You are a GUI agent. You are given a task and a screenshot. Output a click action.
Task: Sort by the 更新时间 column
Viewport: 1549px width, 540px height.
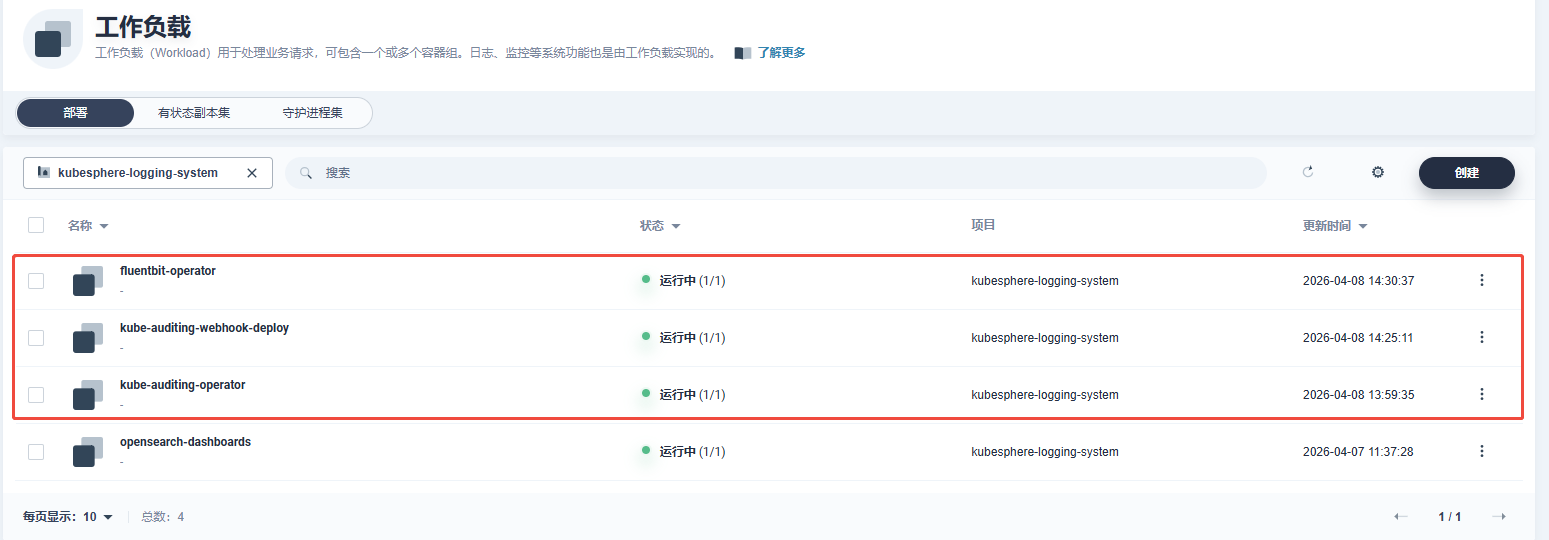(x=1335, y=226)
